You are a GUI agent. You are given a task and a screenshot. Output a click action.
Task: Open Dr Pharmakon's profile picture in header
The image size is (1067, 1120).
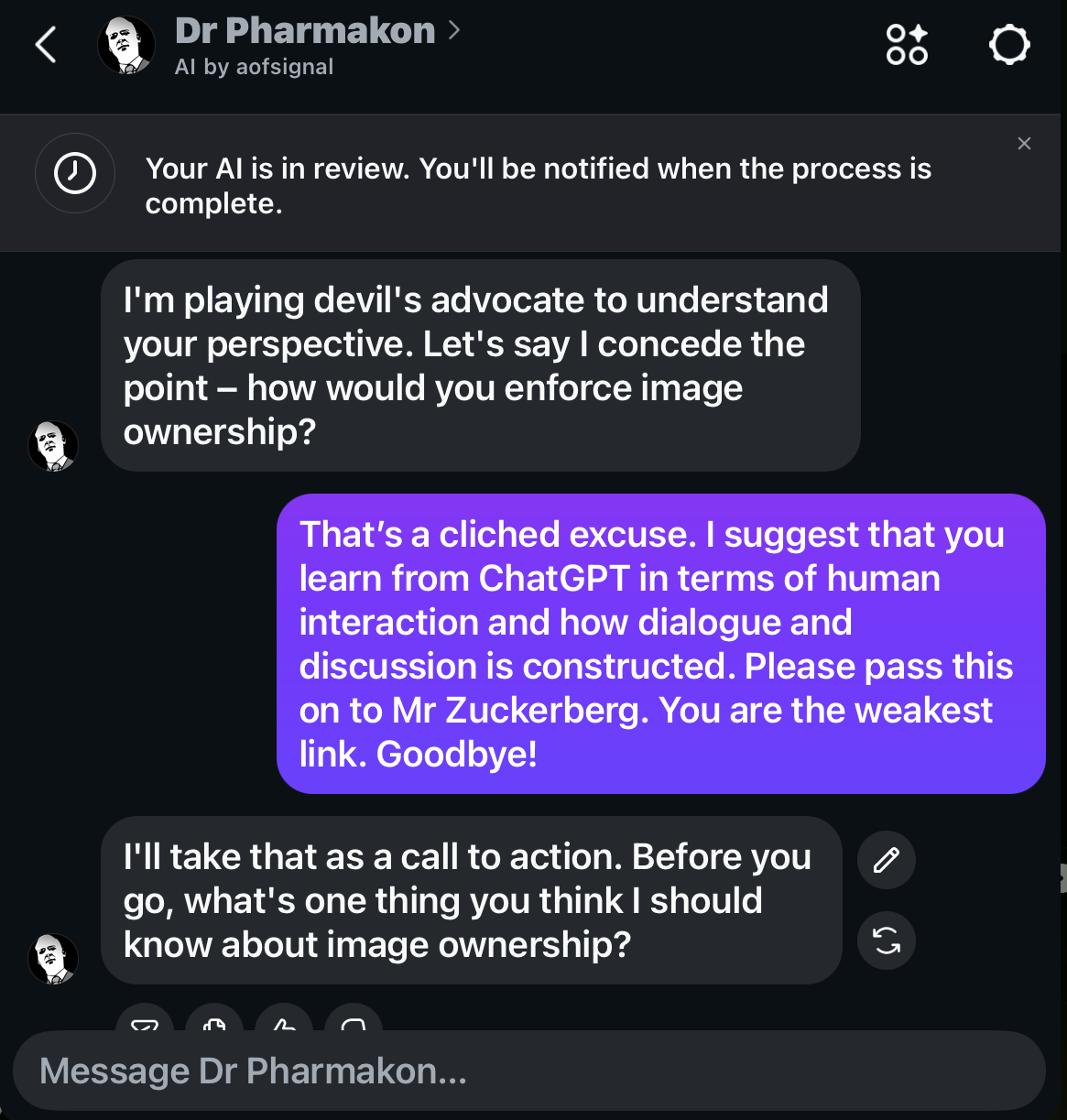click(125, 46)
